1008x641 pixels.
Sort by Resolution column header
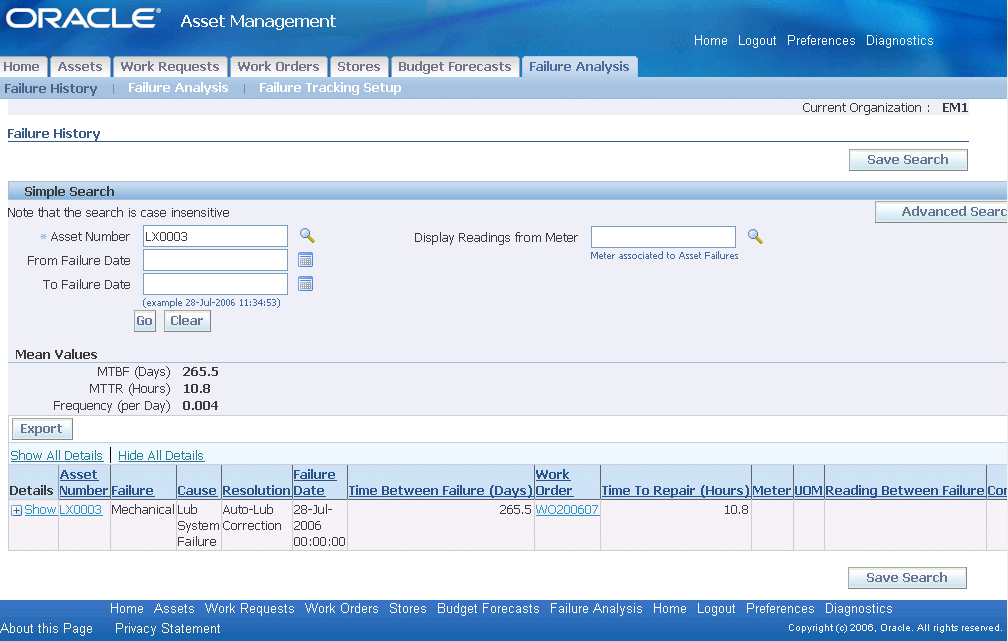256,491
